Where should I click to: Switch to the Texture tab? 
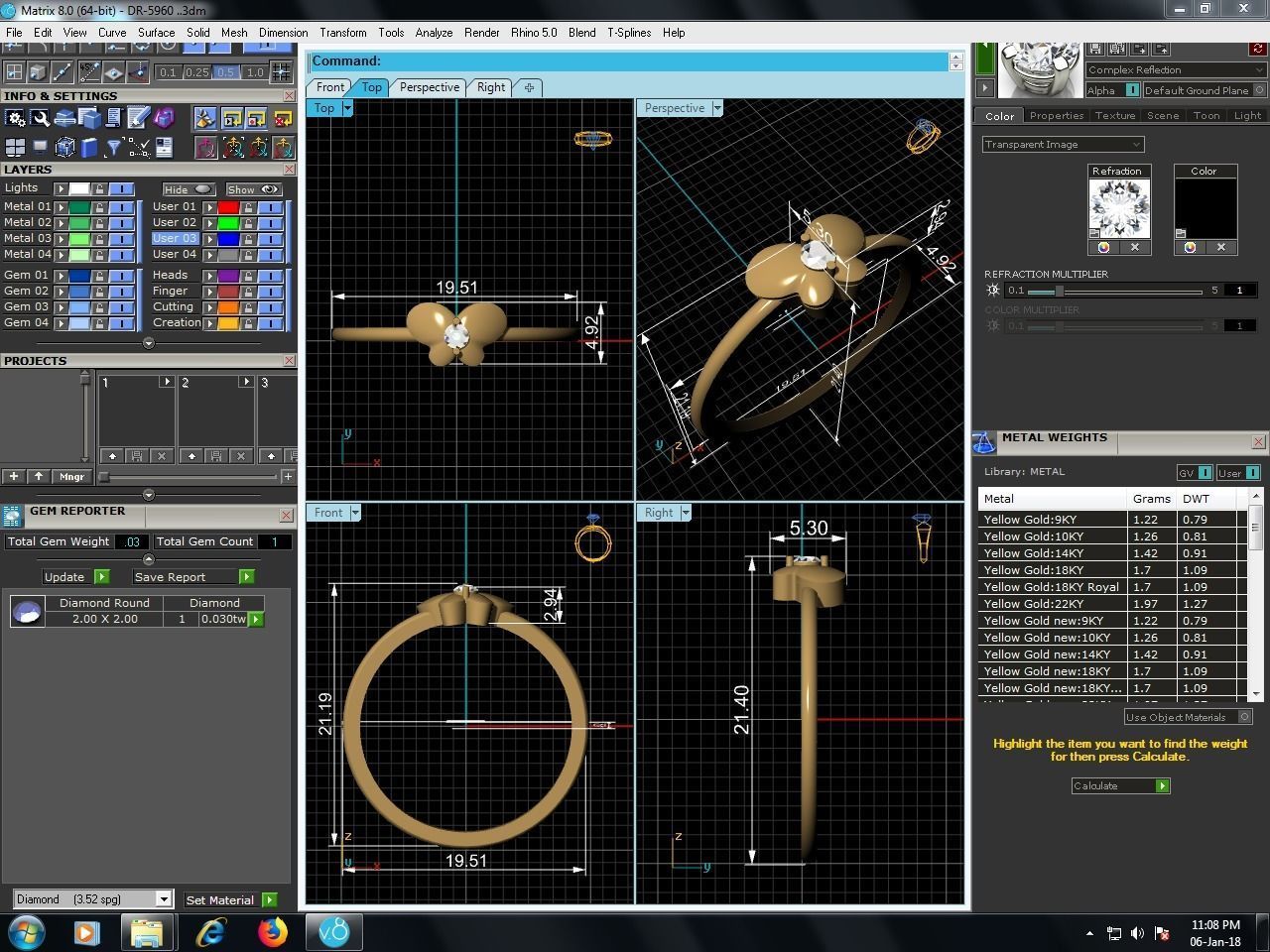(1114, 115)
